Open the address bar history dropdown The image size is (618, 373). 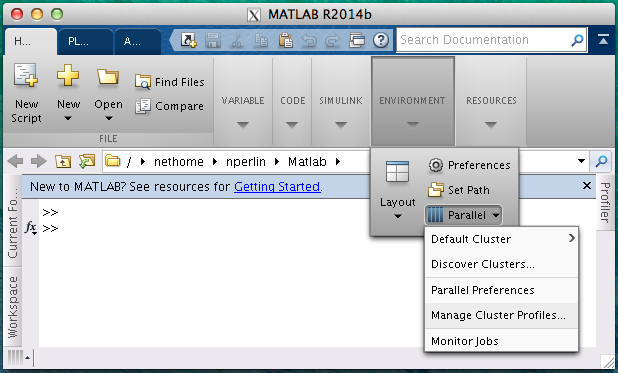pos(581,161)
